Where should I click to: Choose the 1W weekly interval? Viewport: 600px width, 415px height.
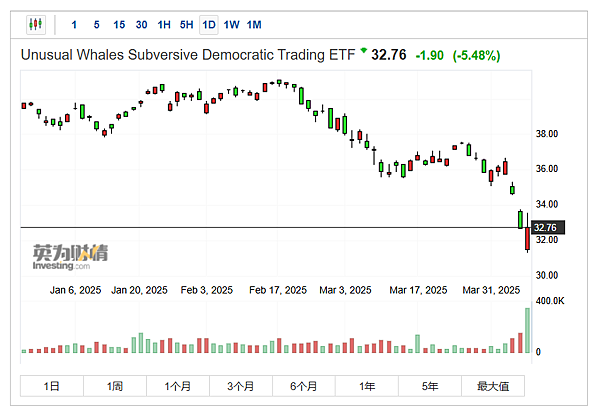232,25
